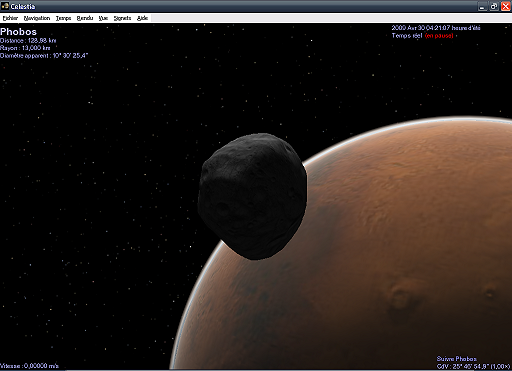Open the Rendu menu
Screen dimensions: 512x371
[85, 18]
